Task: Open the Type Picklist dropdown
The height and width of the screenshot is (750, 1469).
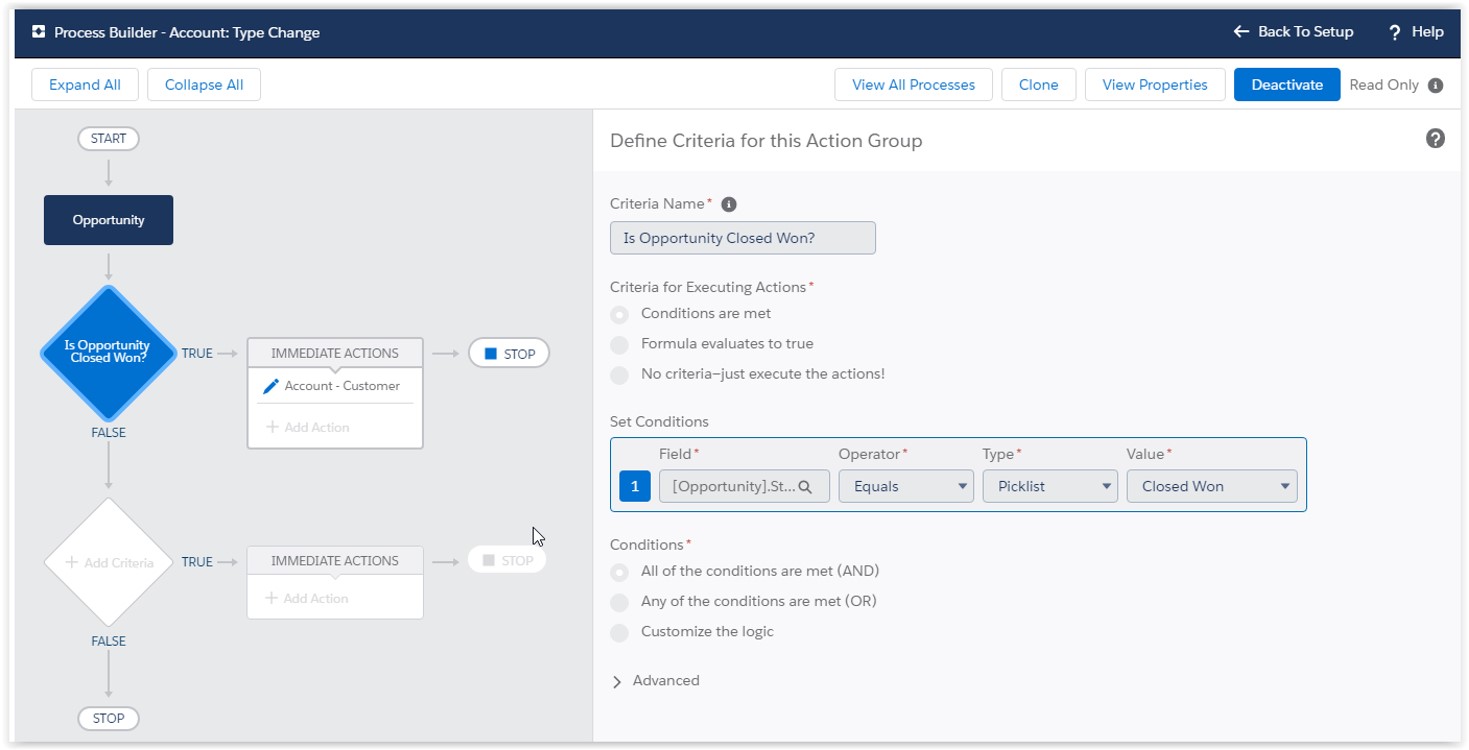Action: pos(1049,487)
